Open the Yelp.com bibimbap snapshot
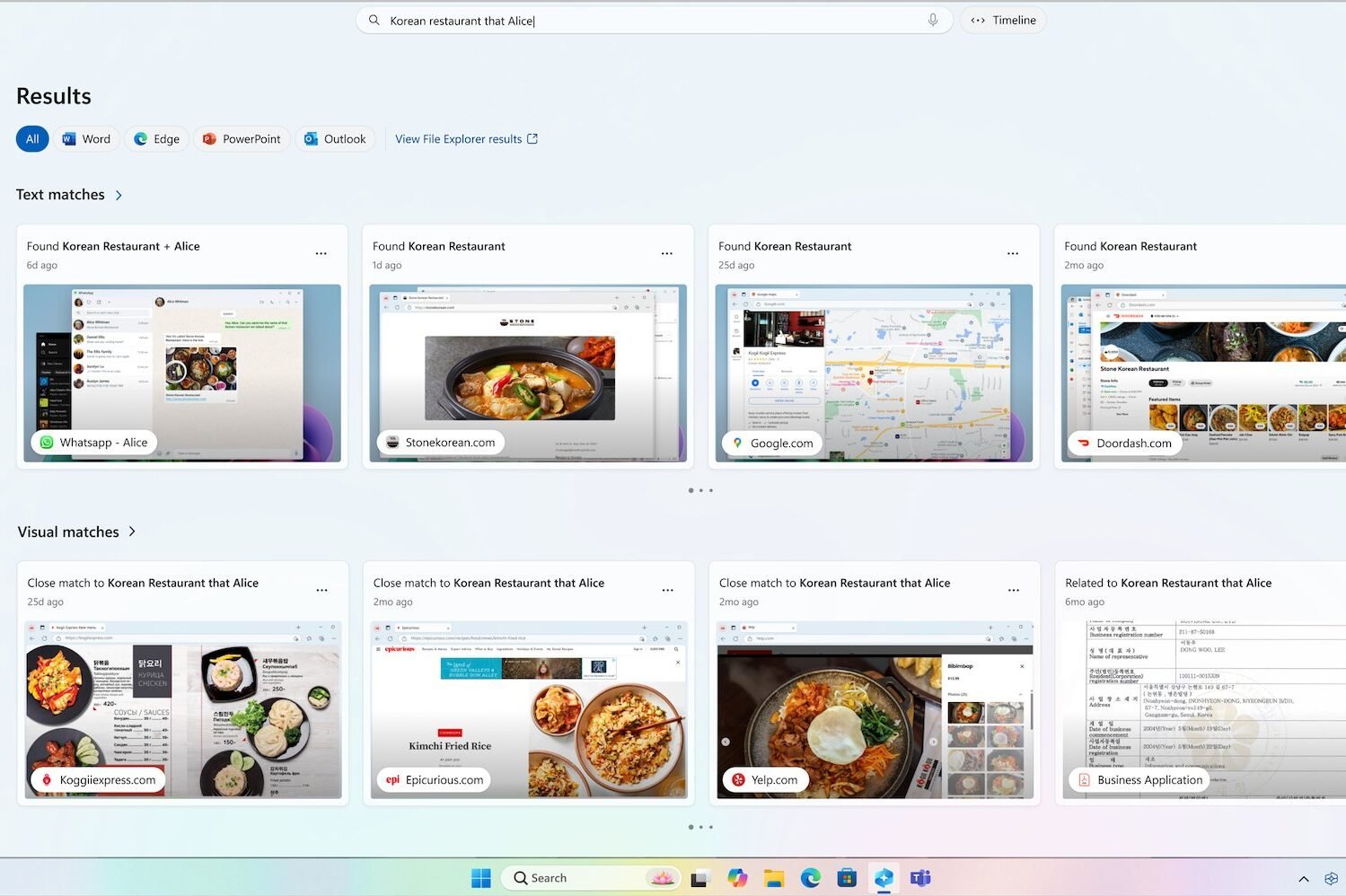1346x896 pixels. [x=875, y=709]
